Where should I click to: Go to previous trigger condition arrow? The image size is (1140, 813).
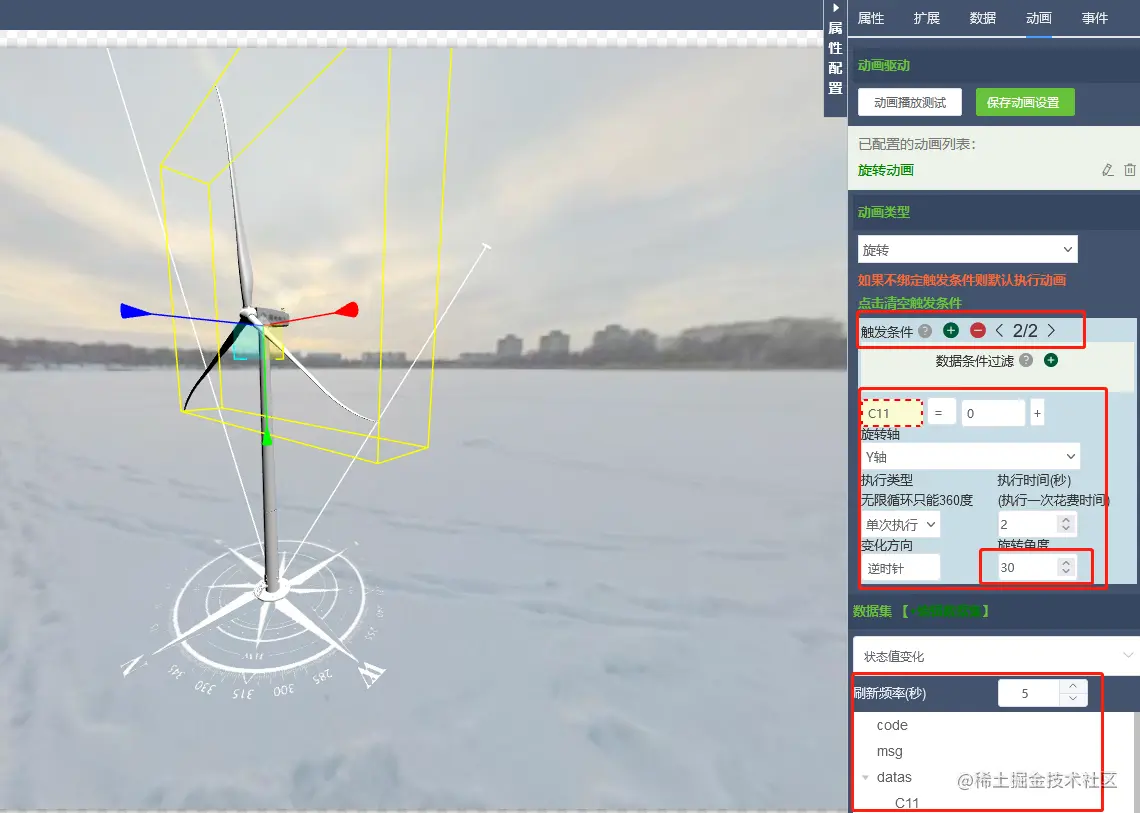click(1000, 331)
